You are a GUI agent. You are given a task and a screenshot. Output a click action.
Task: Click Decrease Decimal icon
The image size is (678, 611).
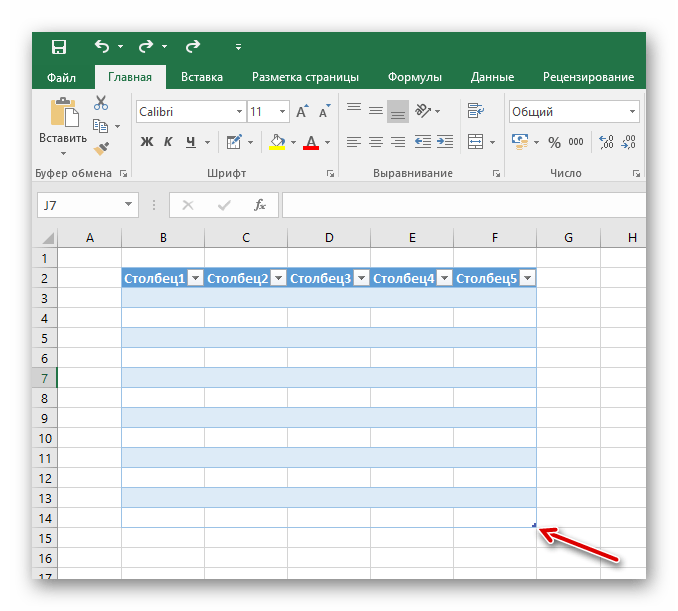[x=628, y=142]
